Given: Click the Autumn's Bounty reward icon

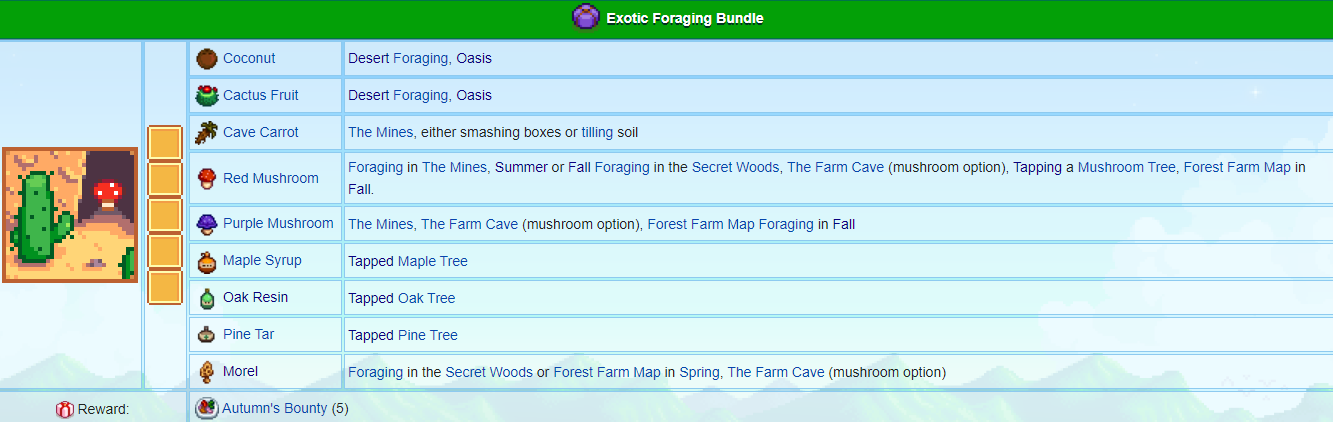Looking at the screenshot, I should pos(207,408).
